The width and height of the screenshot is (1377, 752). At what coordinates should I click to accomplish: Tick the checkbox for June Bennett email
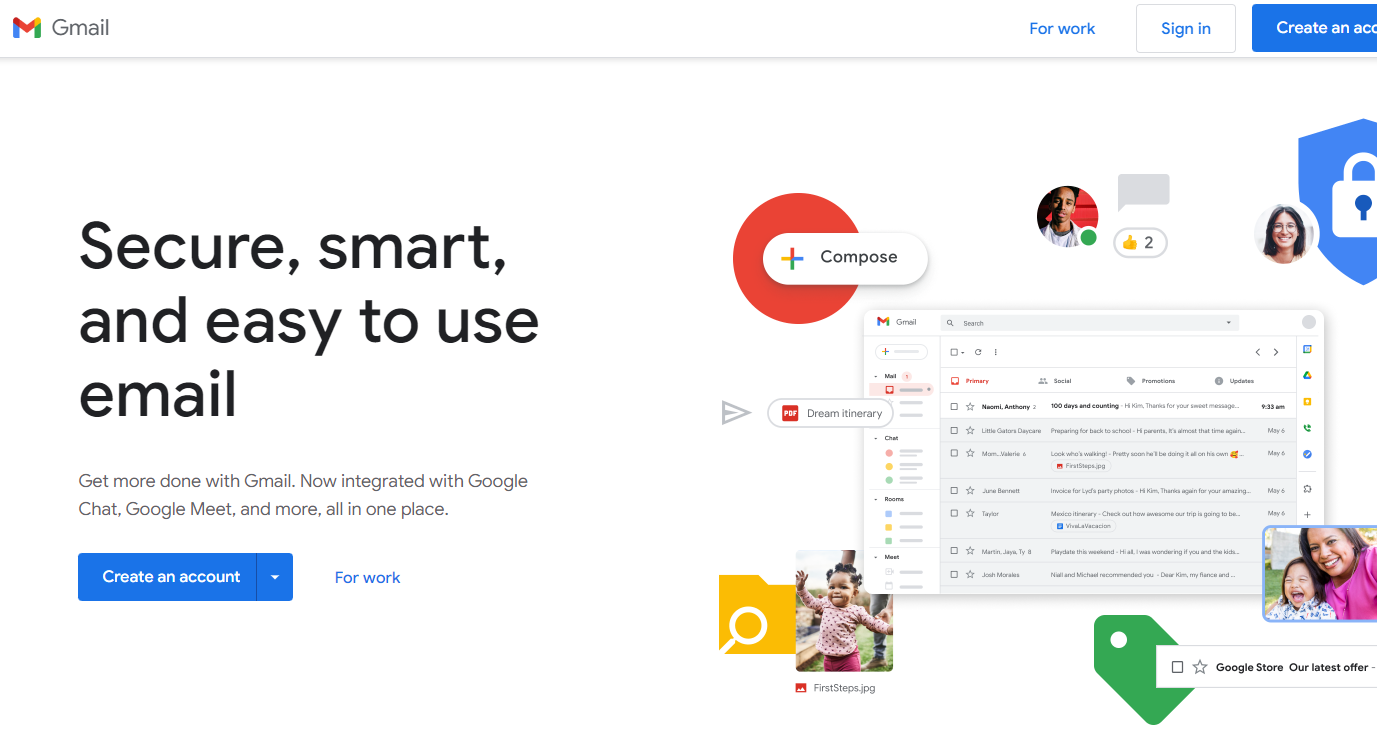[954, 491]
